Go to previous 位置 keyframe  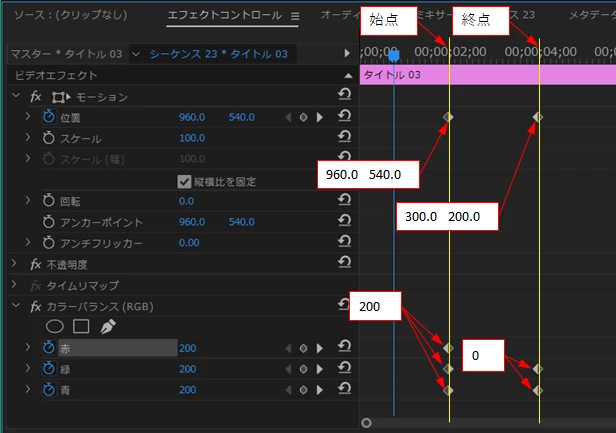click(288, 117)
